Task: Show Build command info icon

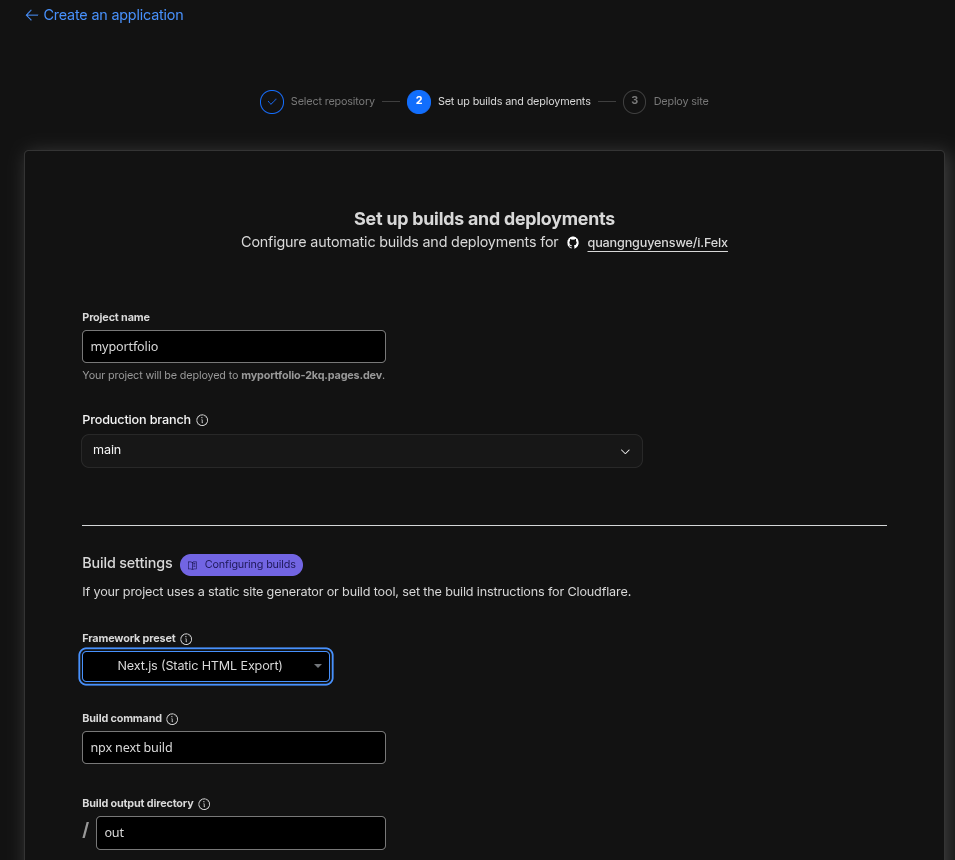Action: tap(172, 719)
